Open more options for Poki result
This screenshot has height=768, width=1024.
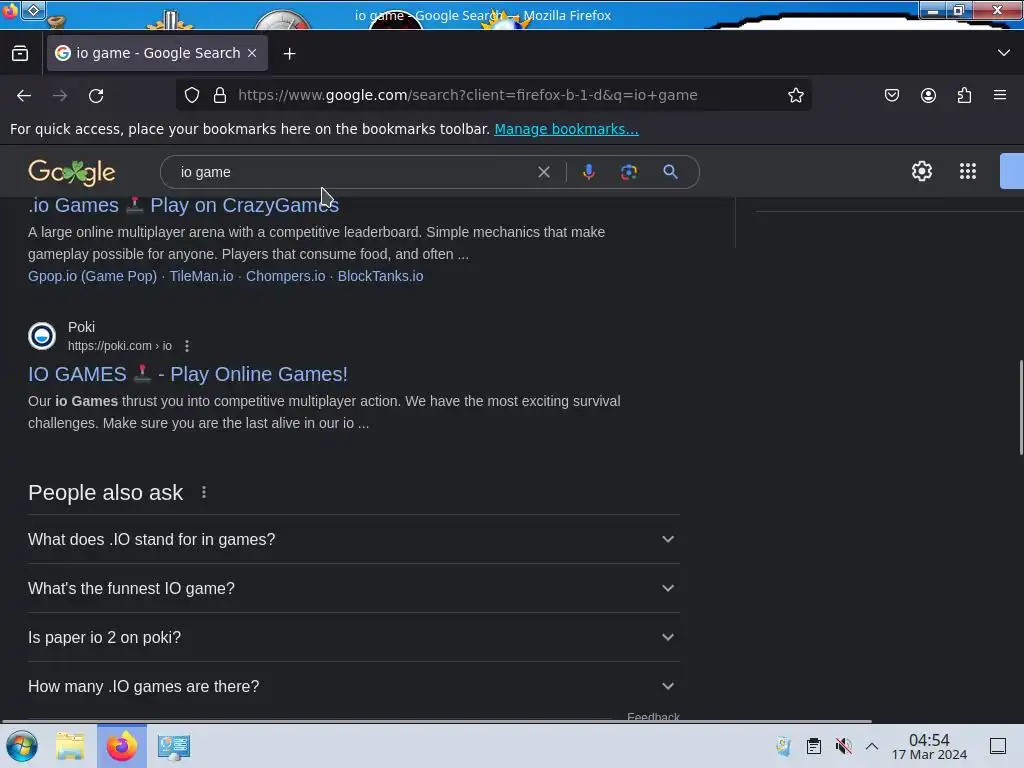pos(187,346)
